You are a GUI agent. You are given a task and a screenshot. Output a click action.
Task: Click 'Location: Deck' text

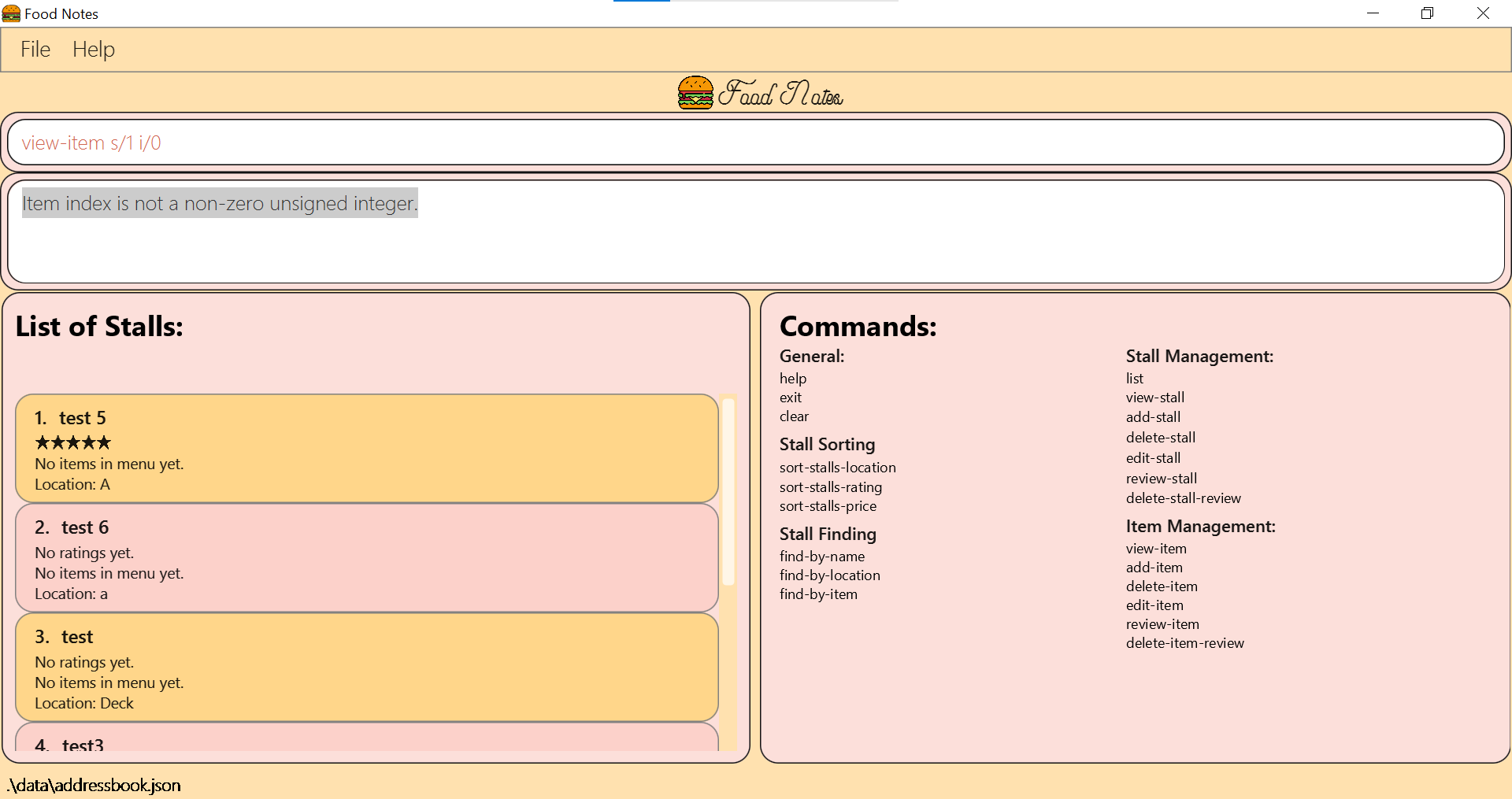84,703
